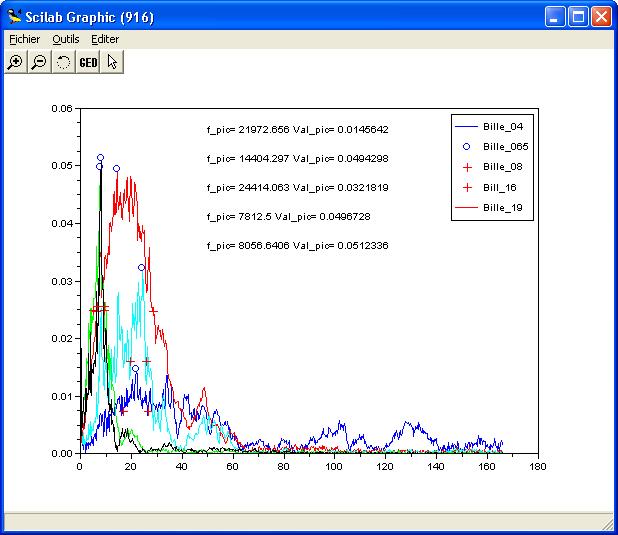
Task: Close the Scilab Graphic window
Action: [601, 17]
